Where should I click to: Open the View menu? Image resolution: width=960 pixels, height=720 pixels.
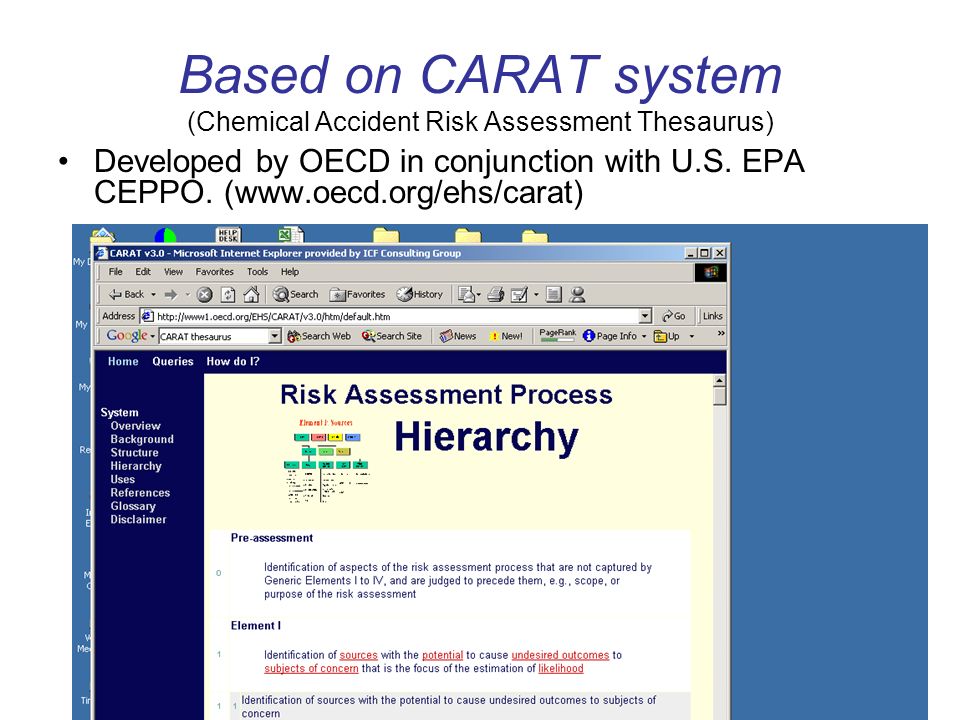pyautogui.click(x=173, y=272)
